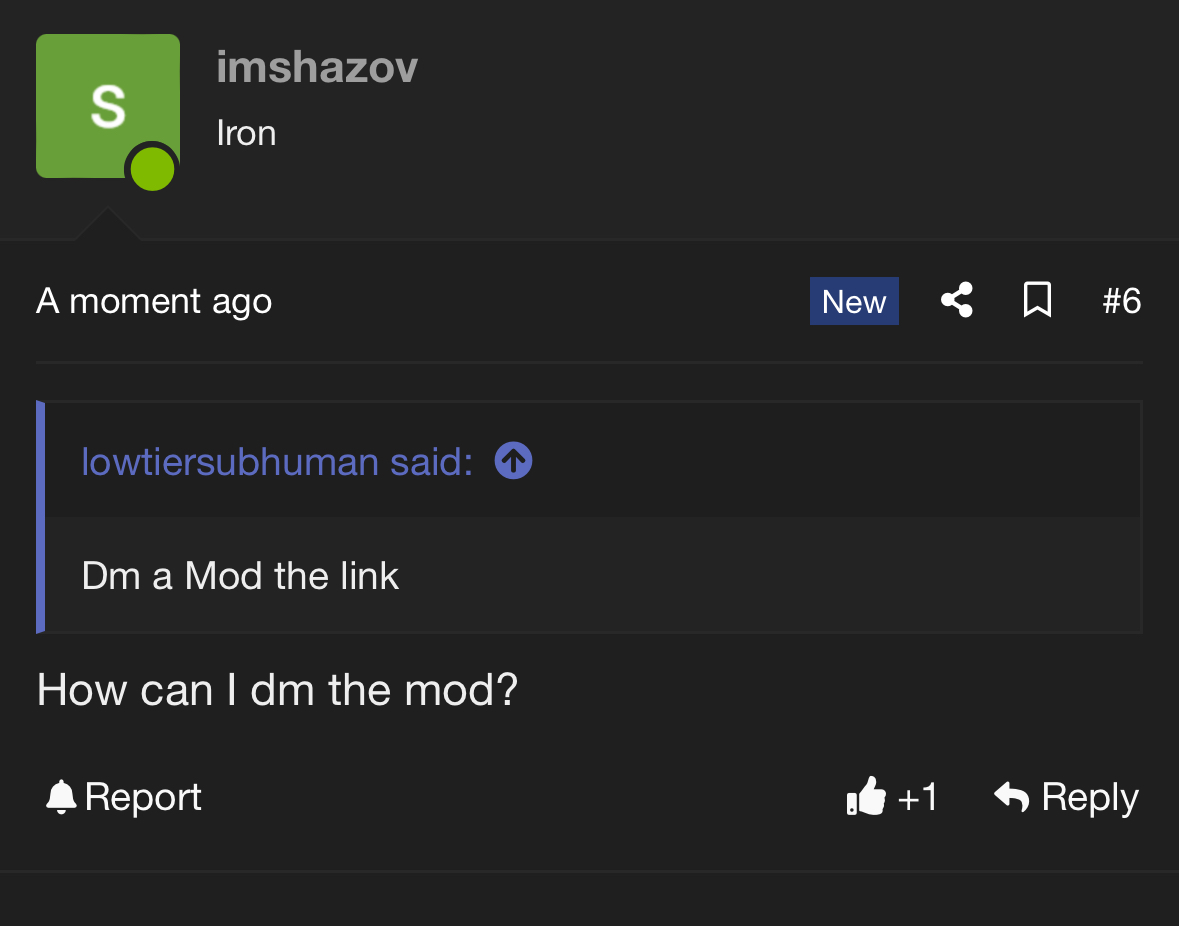Image resolution: width=1179 pixels, height=926 pixels.
Task: Open the #6 post number link
Action: tap(1122, 301)
